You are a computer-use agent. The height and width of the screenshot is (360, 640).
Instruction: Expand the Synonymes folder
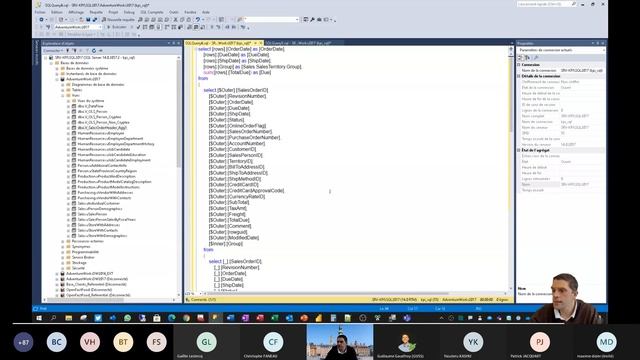63,247
